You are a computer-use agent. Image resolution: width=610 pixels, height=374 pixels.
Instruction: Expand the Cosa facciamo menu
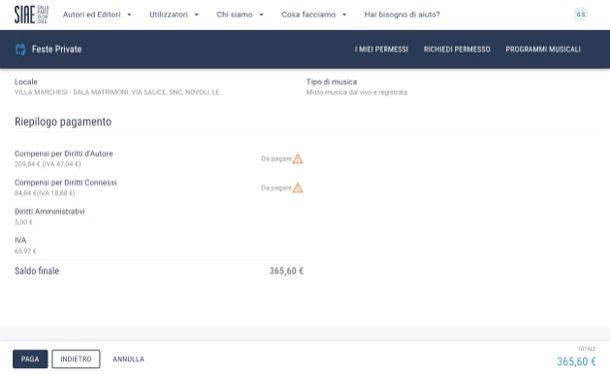click(x=314, y=14)
